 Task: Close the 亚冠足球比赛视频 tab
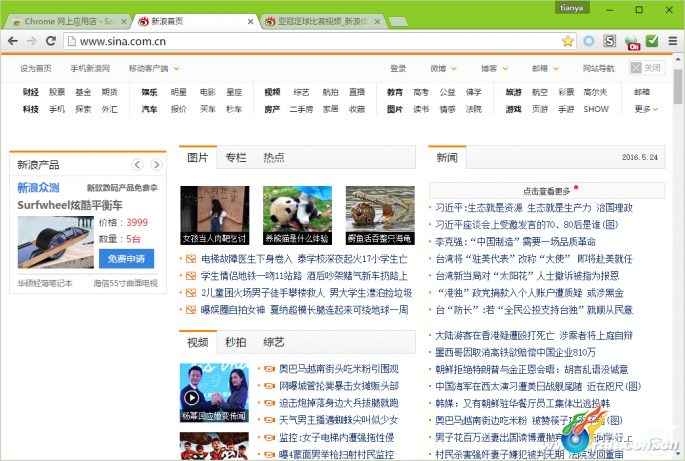tap(377, 21)
